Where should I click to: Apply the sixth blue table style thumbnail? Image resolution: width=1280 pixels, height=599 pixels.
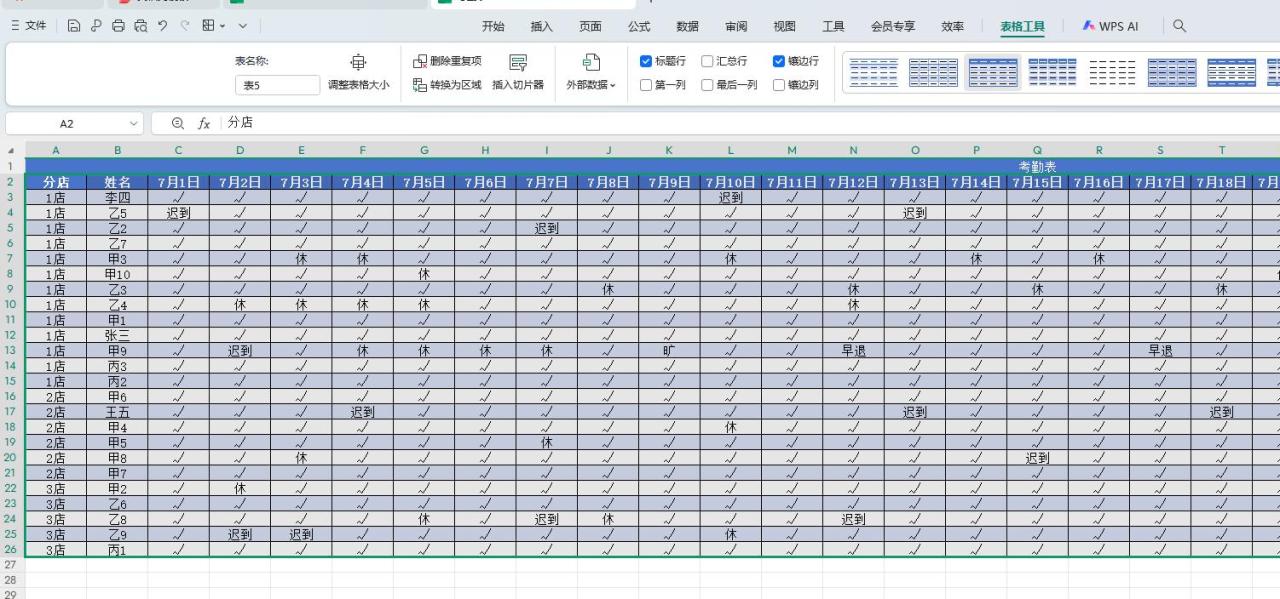click(1172, 72)
